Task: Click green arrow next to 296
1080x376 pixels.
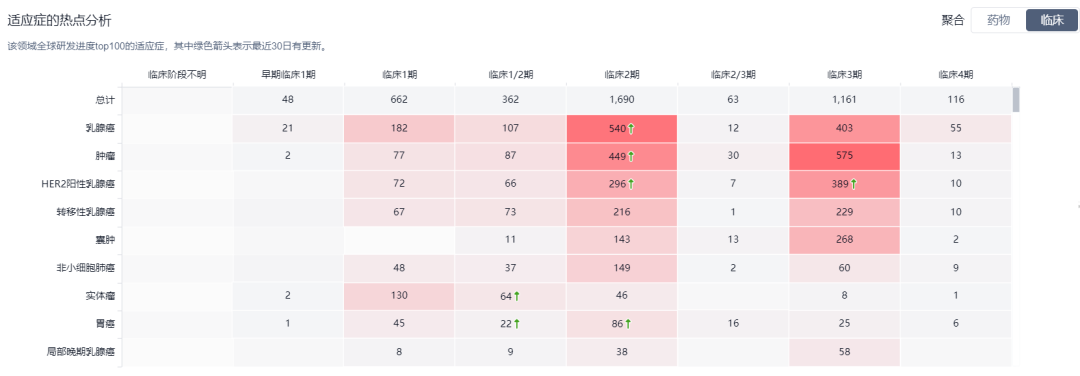Action: coord(632,184)
